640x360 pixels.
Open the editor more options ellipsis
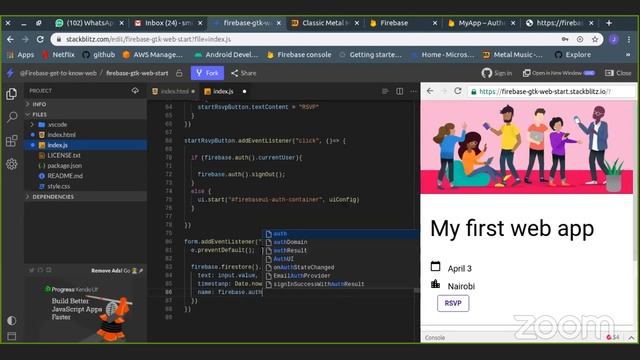pyautogui.click(x=413, y=91)
